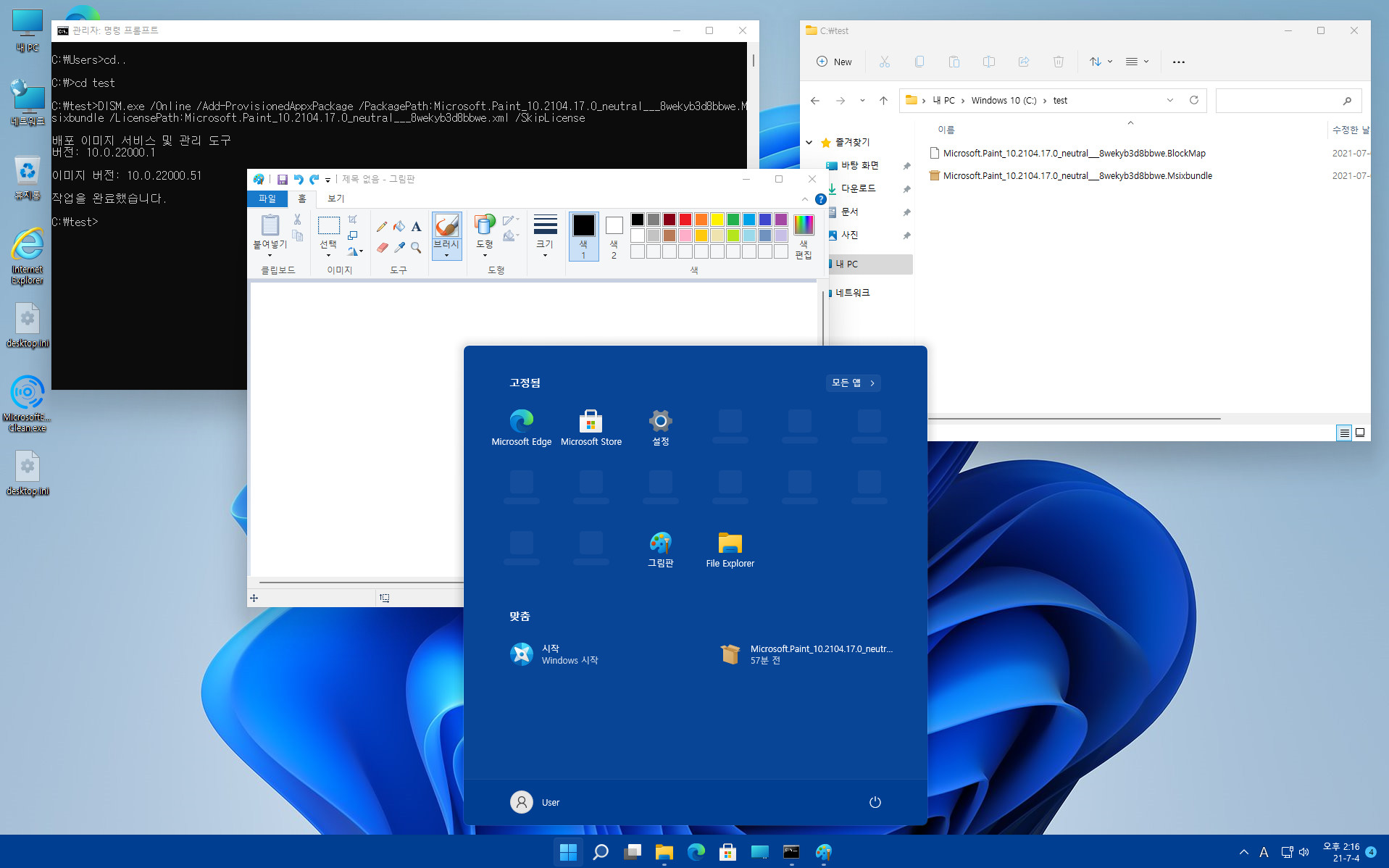Select Documents (문서) in Explorer sidebar
Screen dimensions: 1389x868
pyautogui.click(x=850, y=212)
